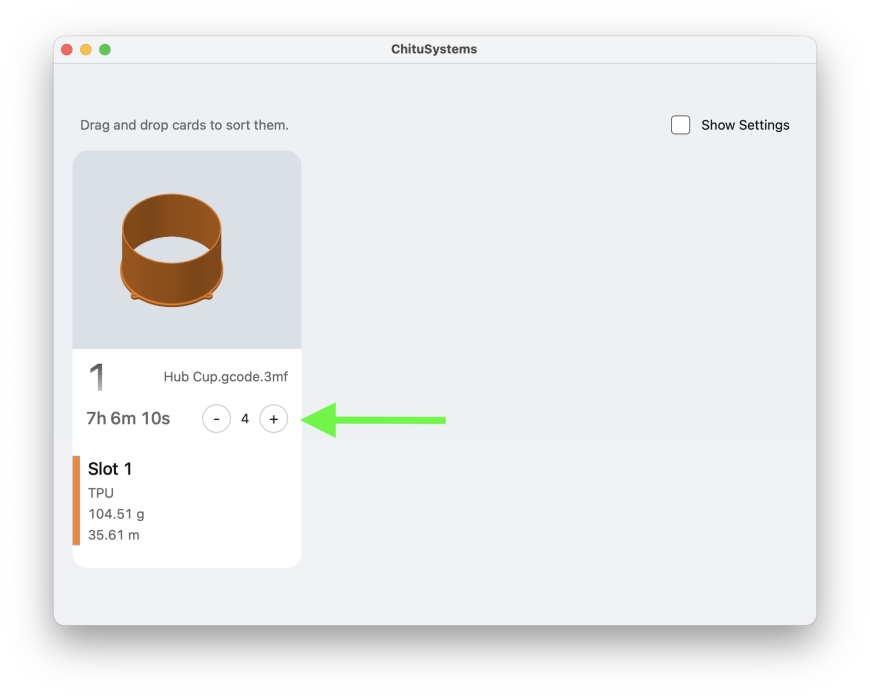The image size is (870, 696).
Task: Click the card number 1
Action: (97, 377)
